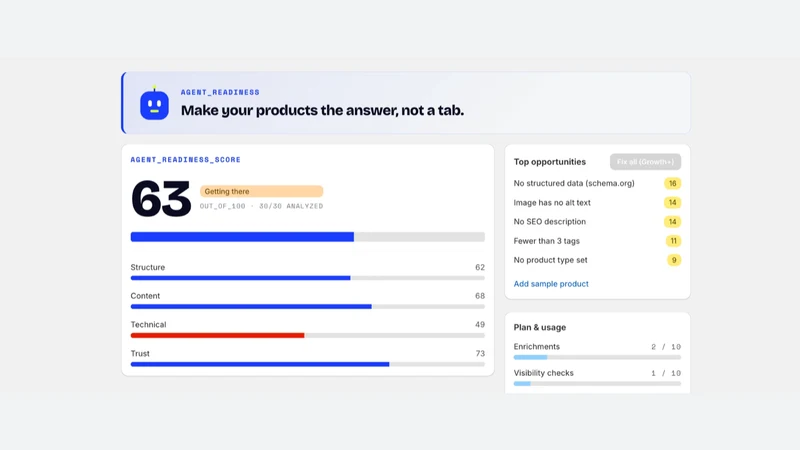Screen dimensions: 800x450
Task: Select the No product type set opportunity
Action: [597, 260]
